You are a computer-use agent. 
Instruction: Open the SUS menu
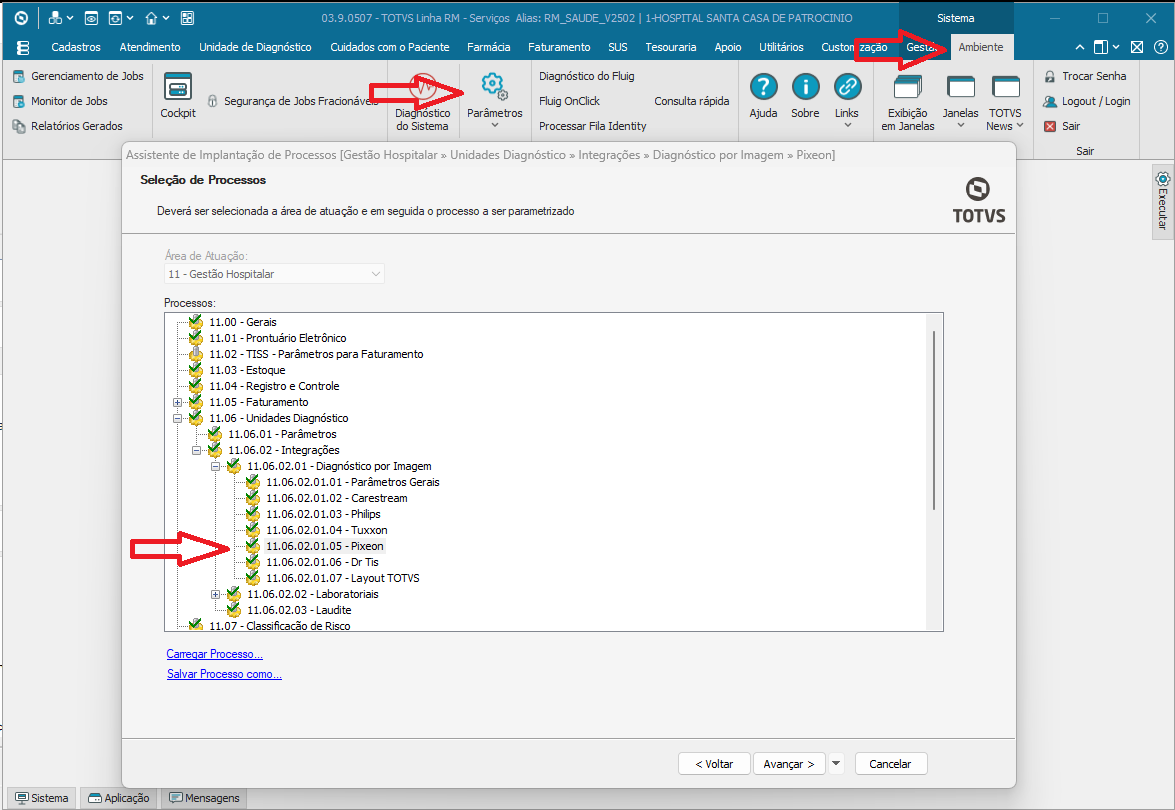click(617, 47)
